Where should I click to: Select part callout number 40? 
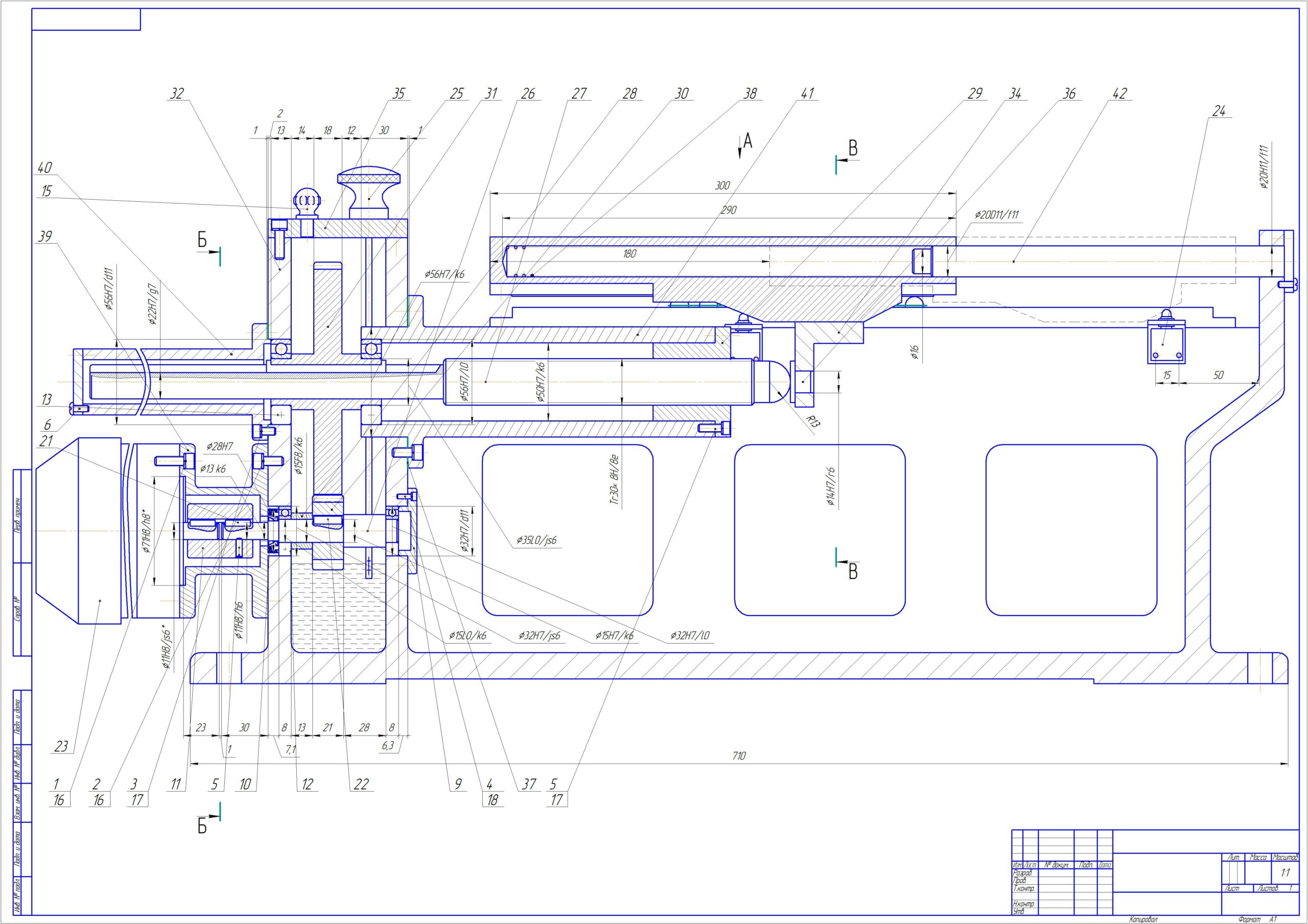tap(44, 168)
